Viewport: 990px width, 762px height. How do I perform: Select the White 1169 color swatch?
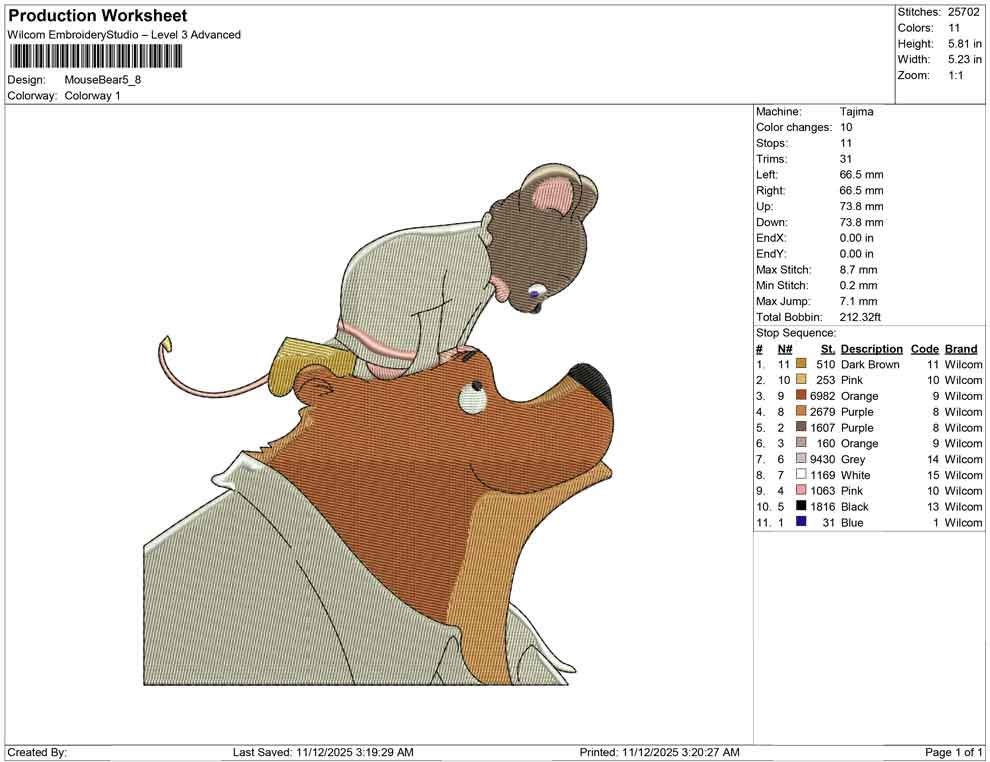(803, 475)
